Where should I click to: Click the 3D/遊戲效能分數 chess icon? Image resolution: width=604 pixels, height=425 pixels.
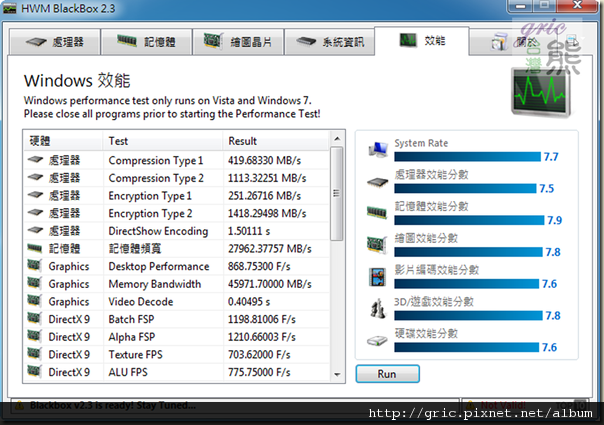pyautogui.click(x=378, y=309)
